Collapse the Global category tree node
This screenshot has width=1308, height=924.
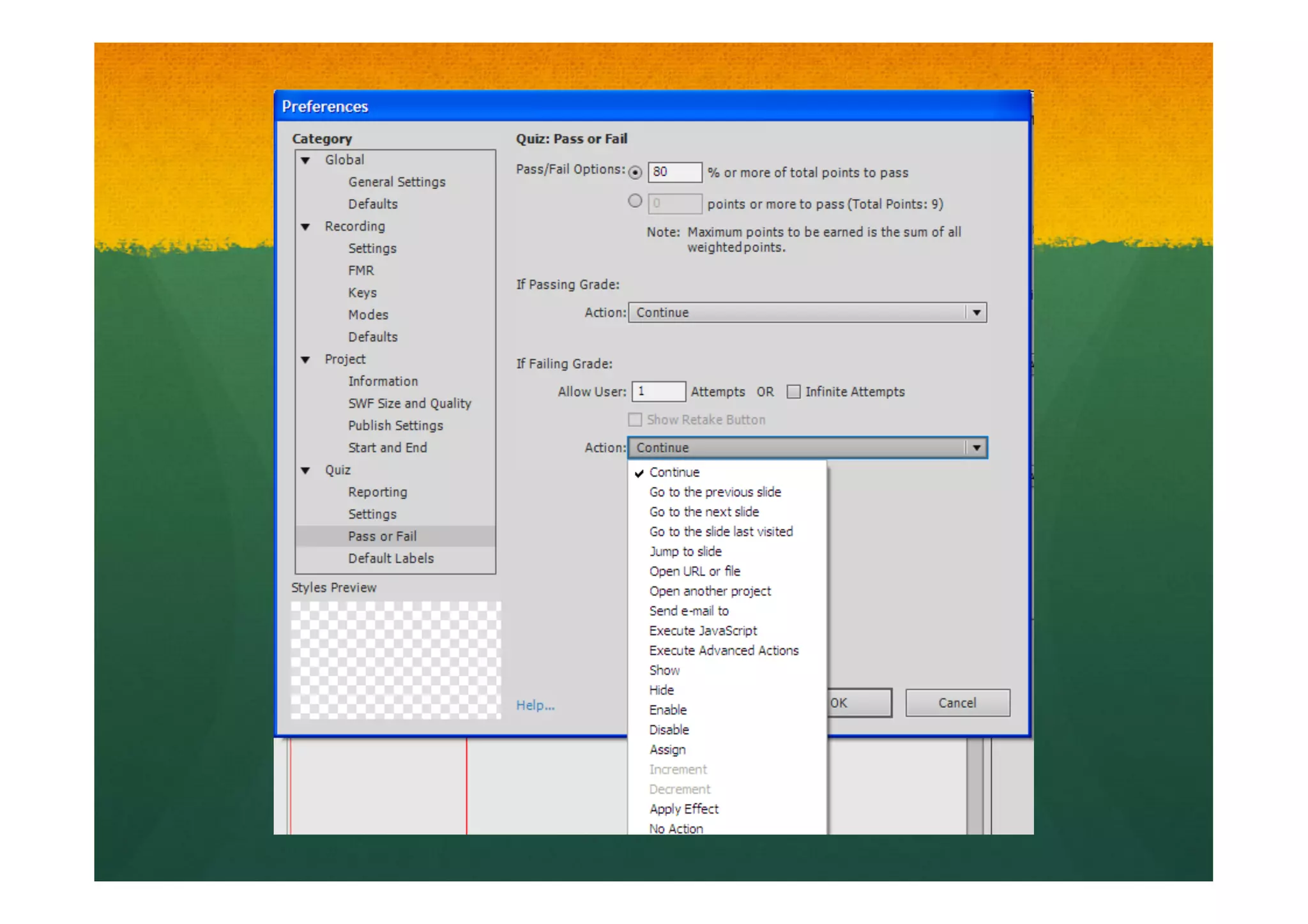click(x=306, y=160)
